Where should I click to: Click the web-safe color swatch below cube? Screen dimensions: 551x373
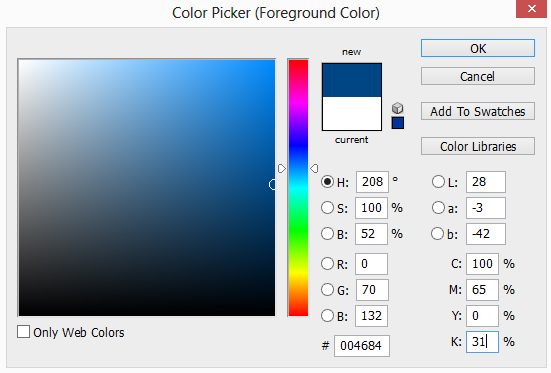pyautogui.click(x=397, y=123)
